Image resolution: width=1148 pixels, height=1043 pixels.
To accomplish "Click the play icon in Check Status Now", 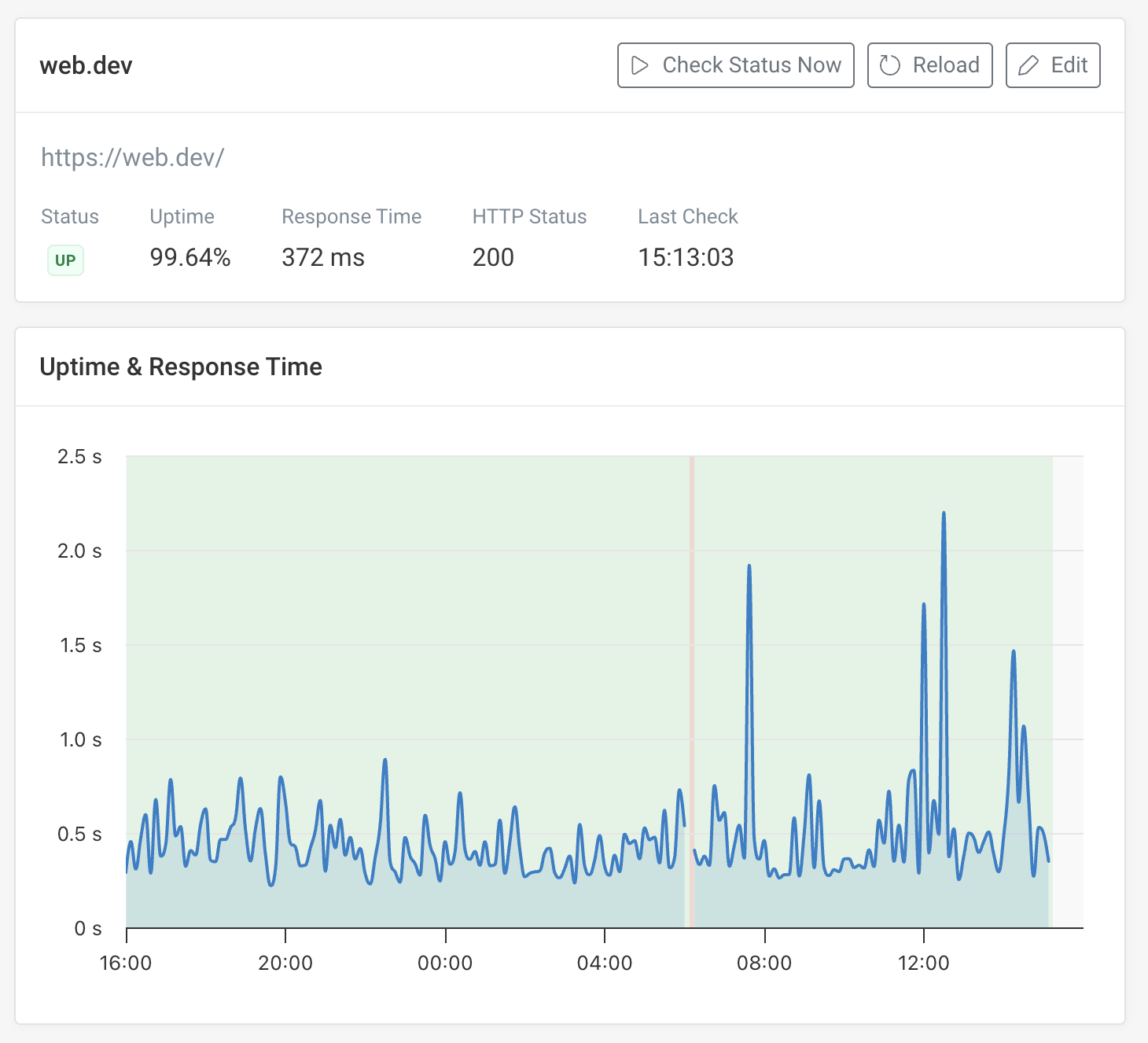I will pyautogui.click(x=640, y=65).
